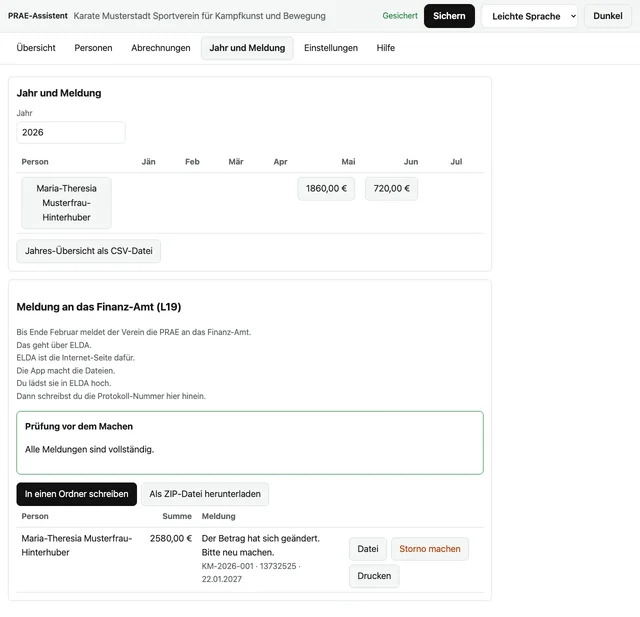
Task: Click the Gesichert status text
Action: tap(400, 16)
